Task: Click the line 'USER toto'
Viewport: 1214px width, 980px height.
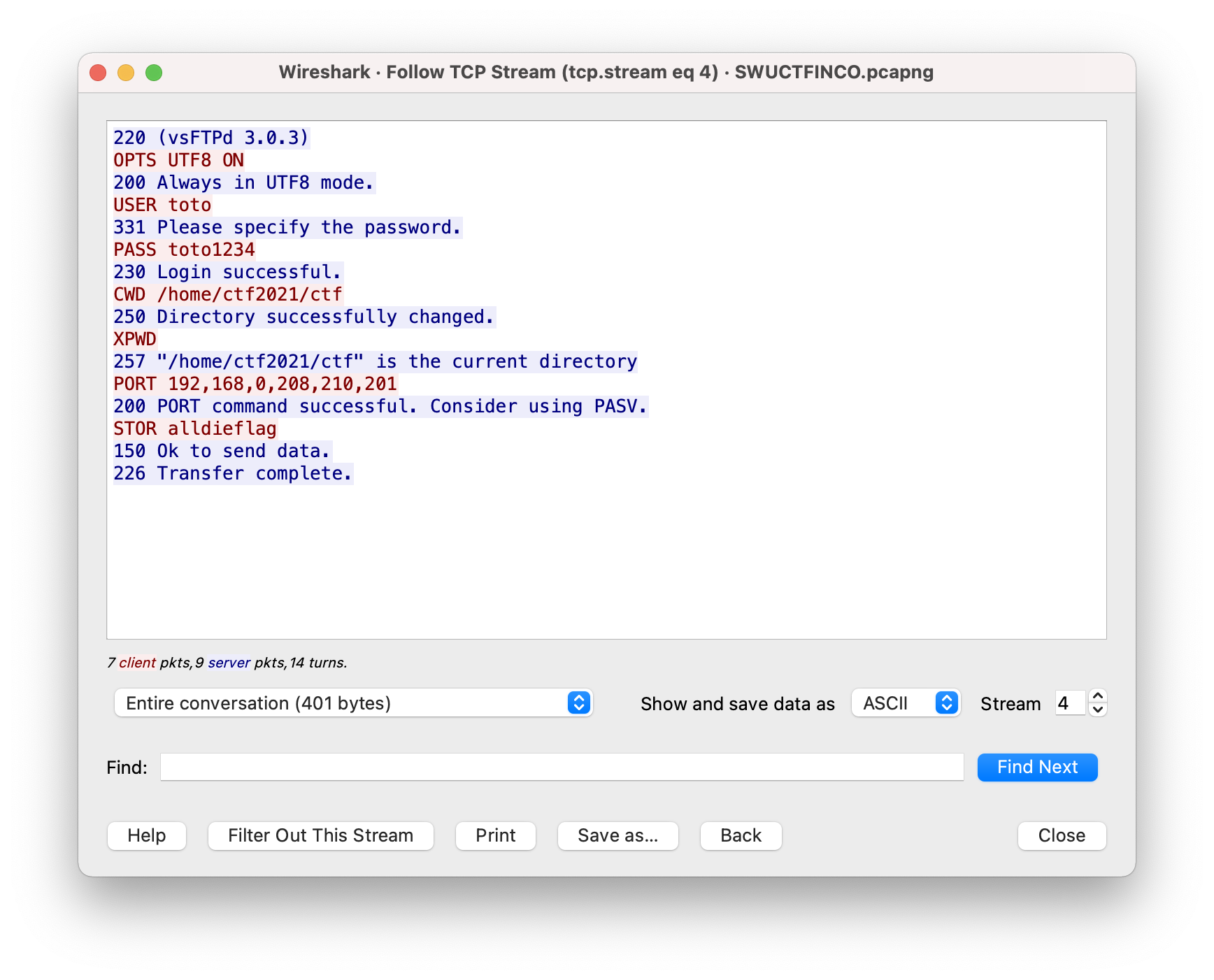Action: click(x=162, y=205)
